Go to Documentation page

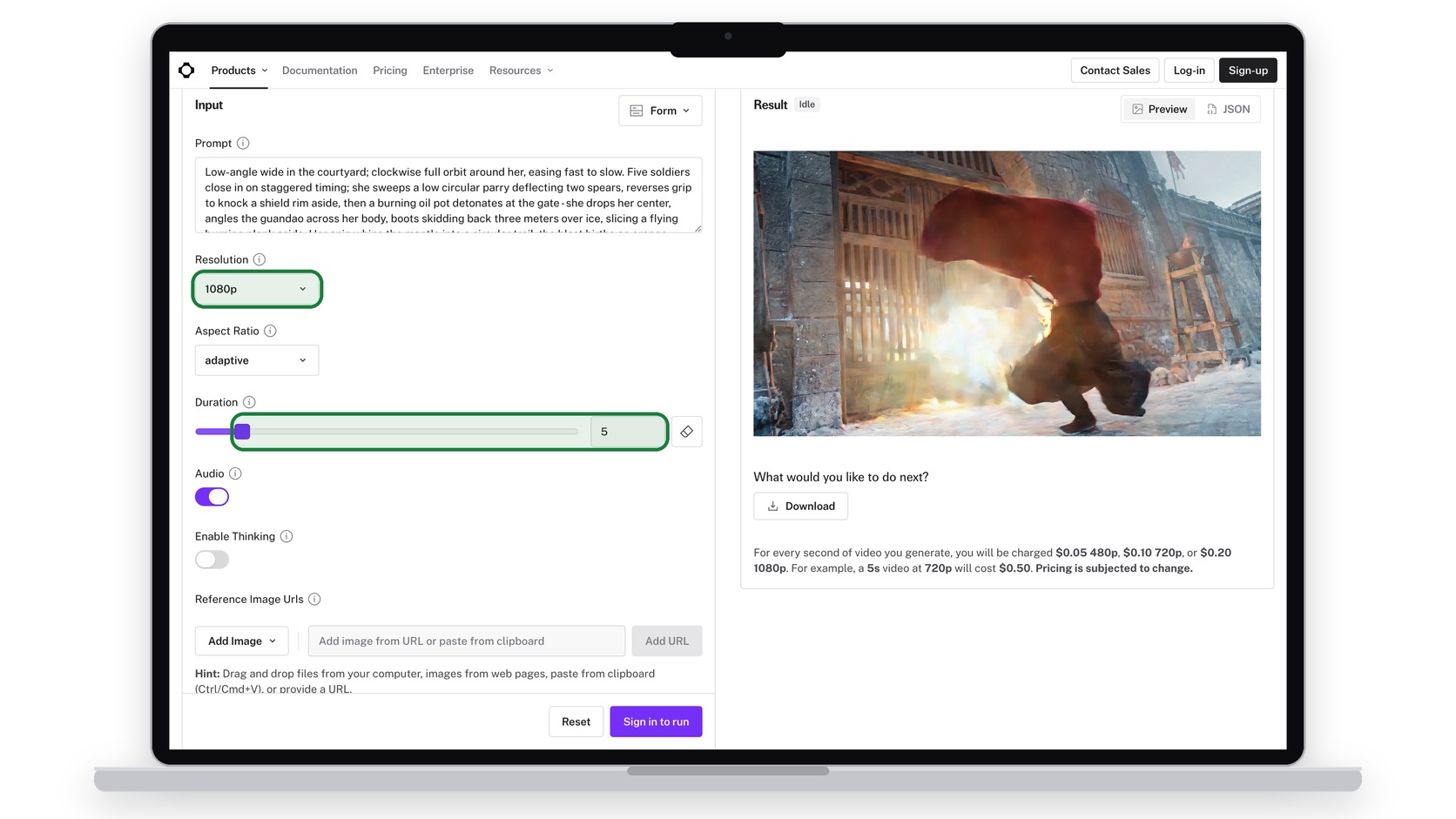click(x=320, y=70)
